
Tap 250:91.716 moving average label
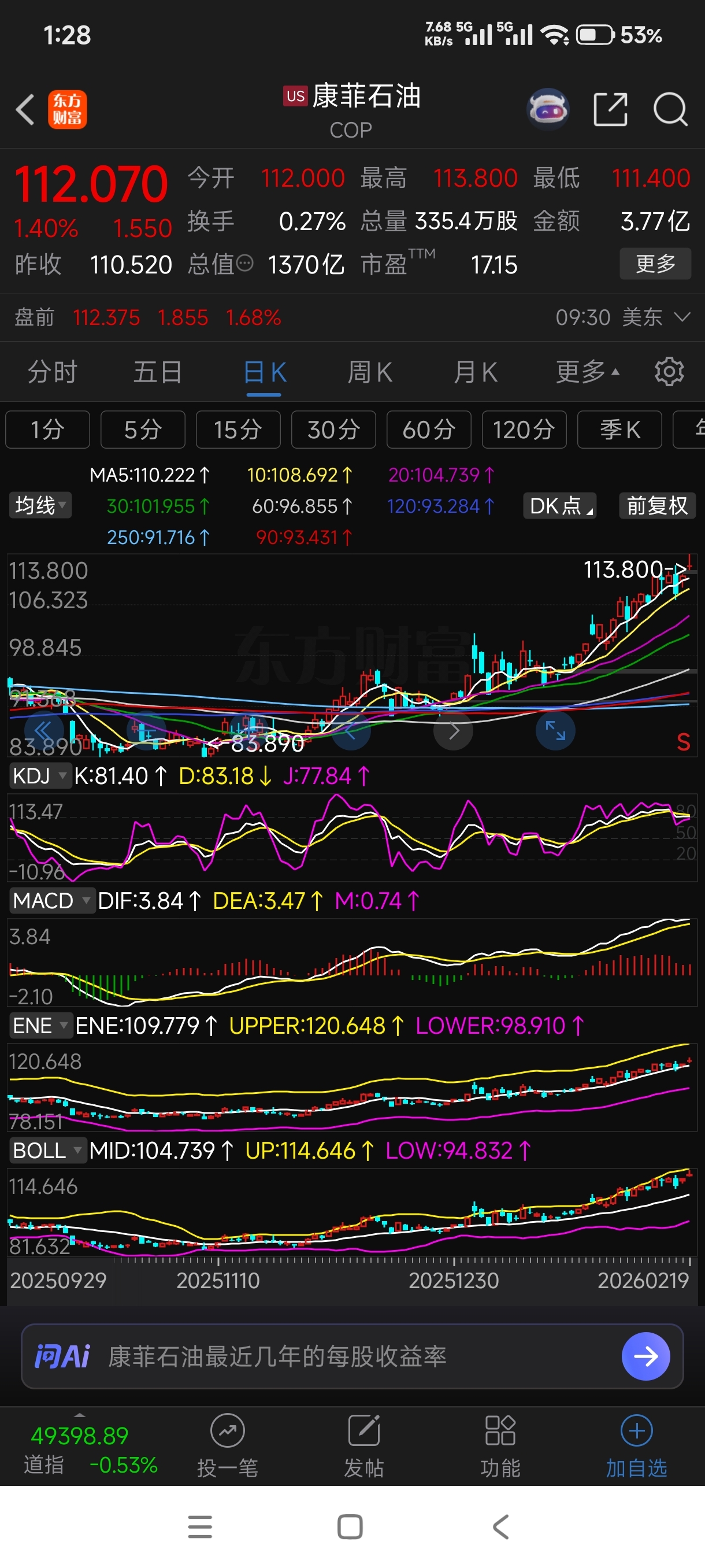click(x=158, y=537)
